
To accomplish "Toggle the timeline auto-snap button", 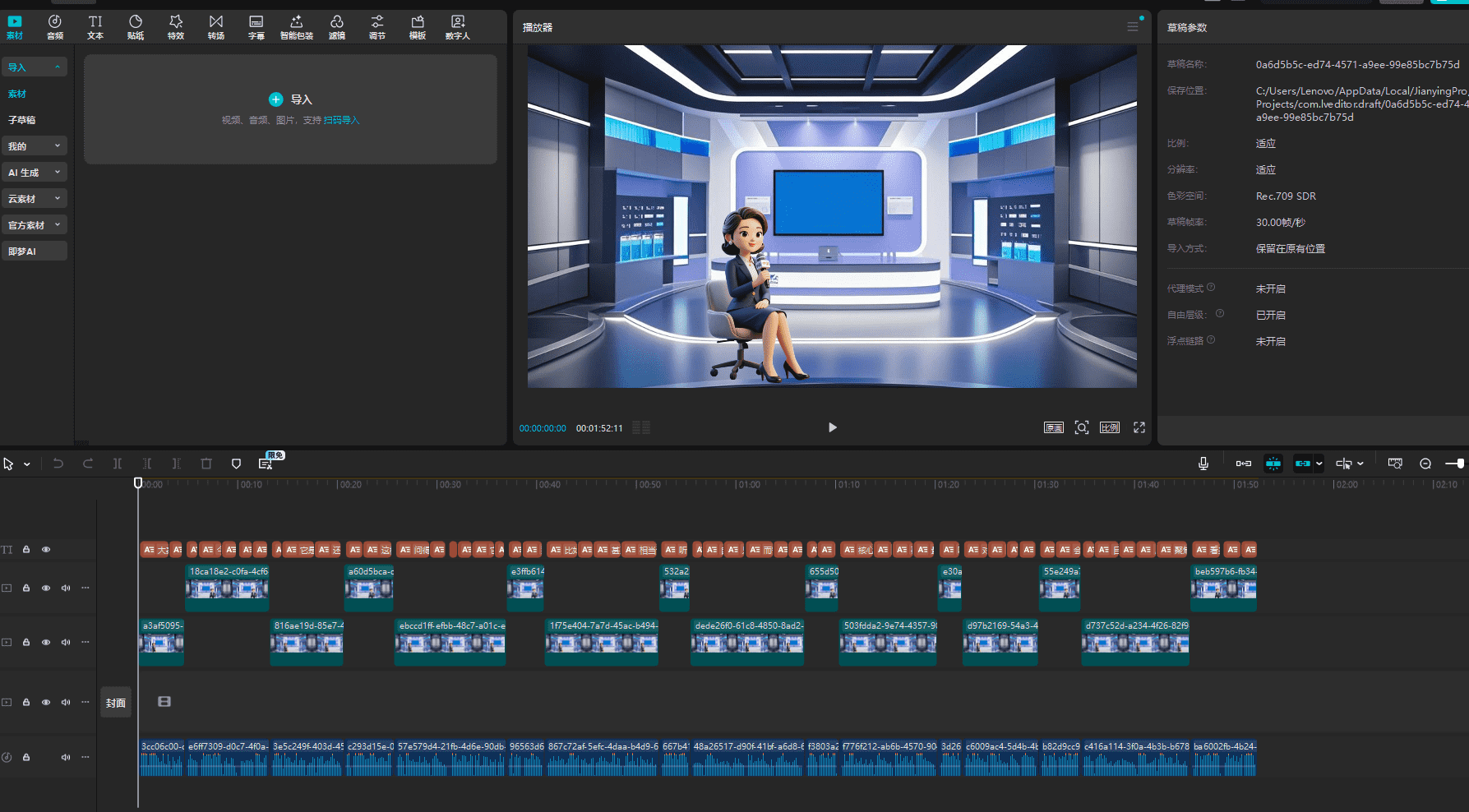I will pos(1273,464).
